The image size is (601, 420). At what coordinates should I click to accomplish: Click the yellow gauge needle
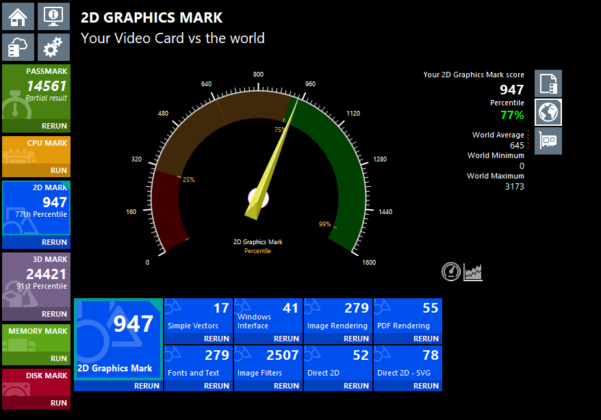pyautogui.click(x=268, y=160)
